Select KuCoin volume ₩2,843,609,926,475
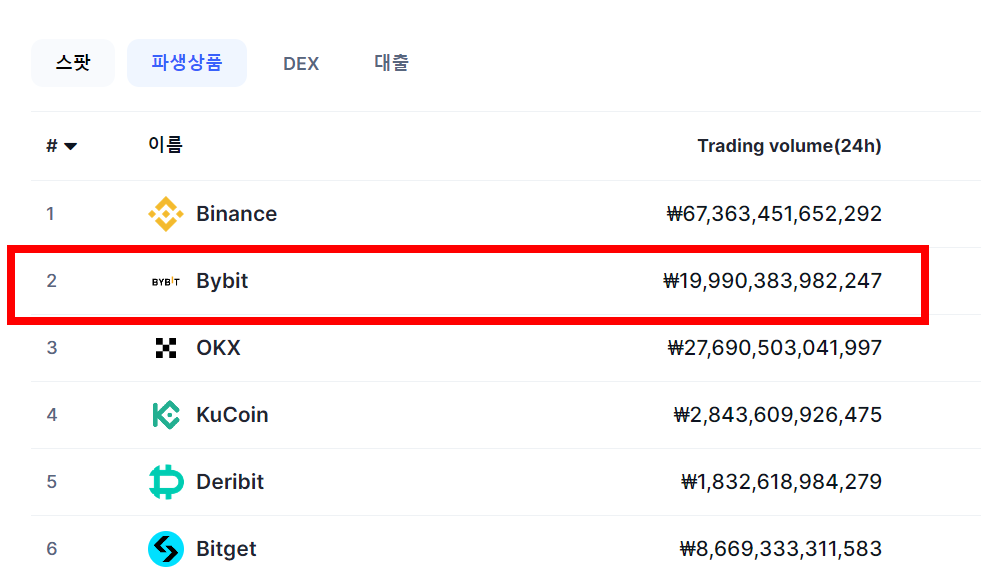 pos(778,415)
